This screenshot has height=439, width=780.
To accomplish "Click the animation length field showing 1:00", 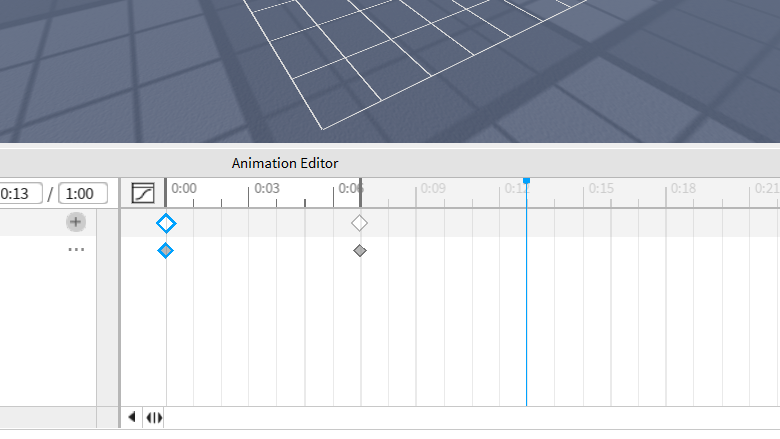I will coord(83,194).
